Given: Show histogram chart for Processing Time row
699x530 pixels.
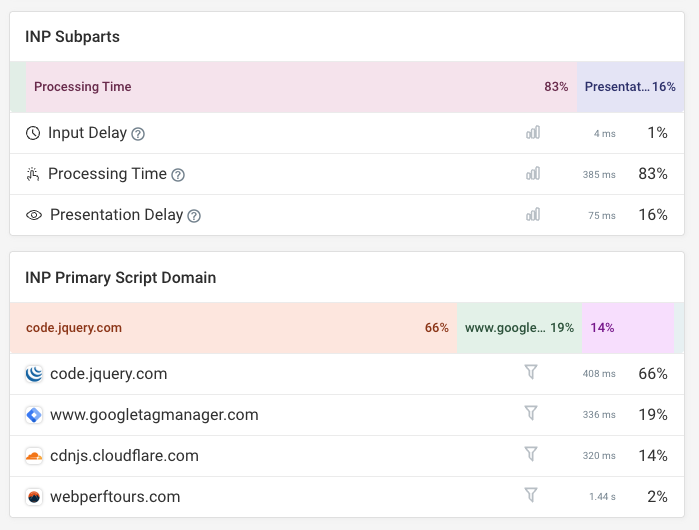Looking at the screenshot, I should tap(533, 173).
